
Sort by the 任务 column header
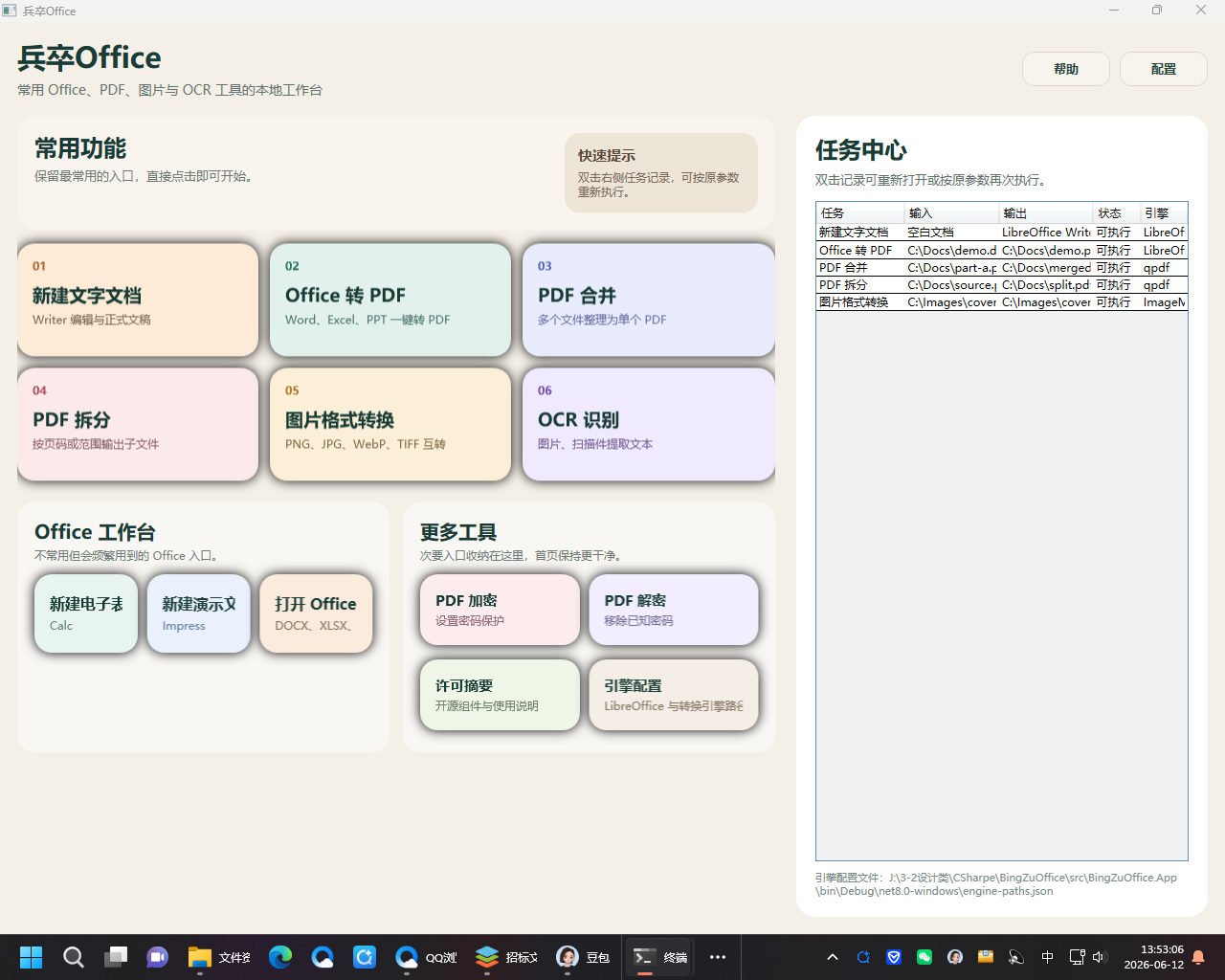[x=860, y=212]
